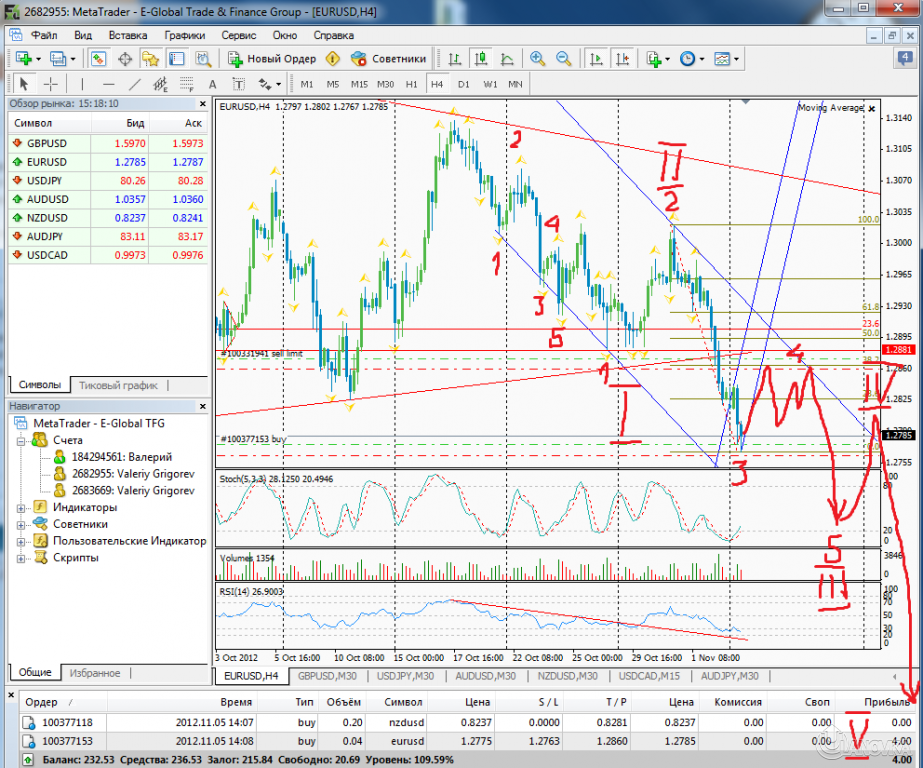
Task: Toggle chart auto scroll
Action: (594, 59)
